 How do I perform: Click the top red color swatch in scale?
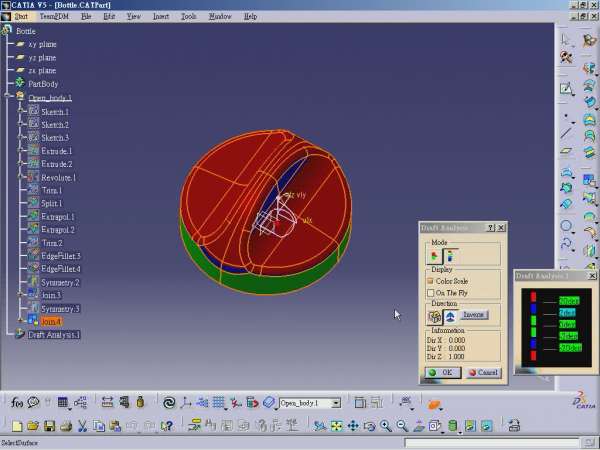[x=533, y=297]
